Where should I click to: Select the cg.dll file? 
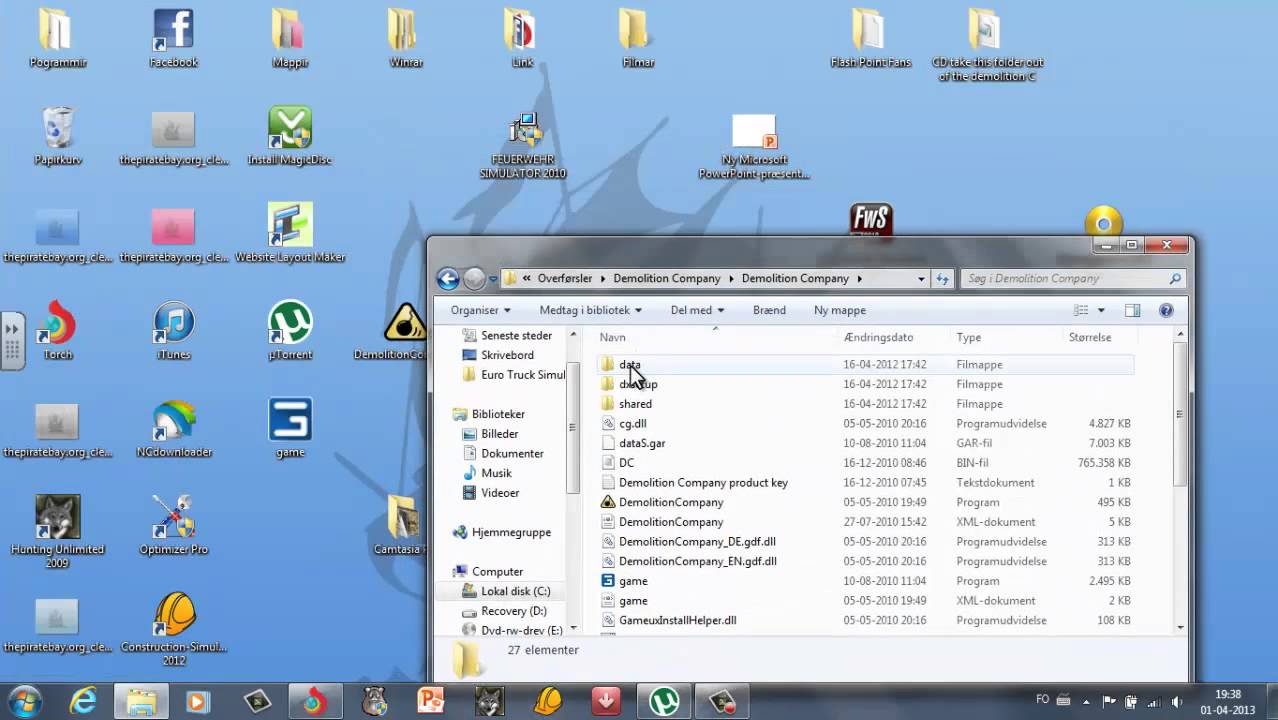tap(623, 424)
